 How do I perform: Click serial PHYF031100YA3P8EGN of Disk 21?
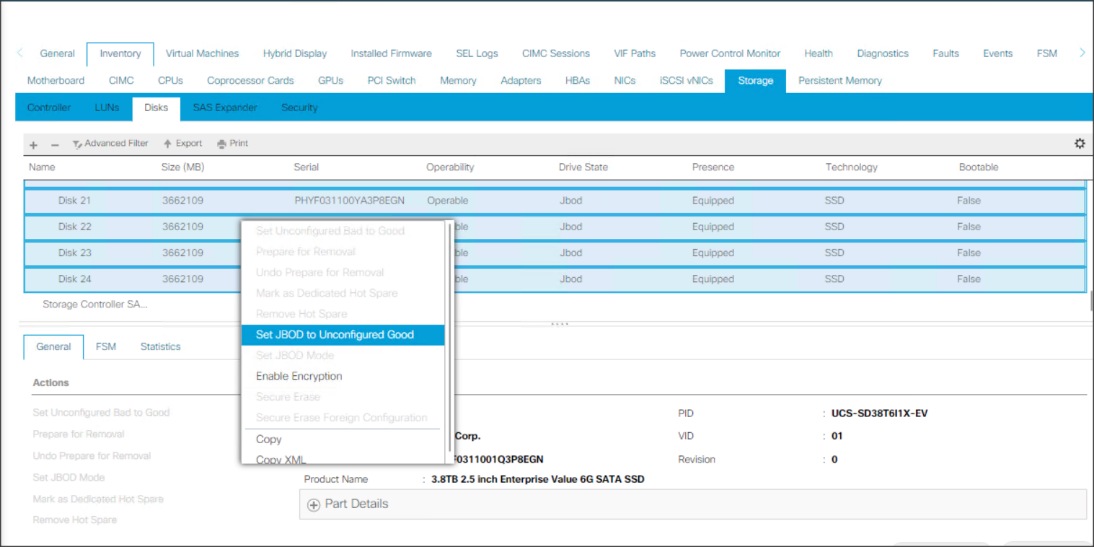tap(350, 201)
